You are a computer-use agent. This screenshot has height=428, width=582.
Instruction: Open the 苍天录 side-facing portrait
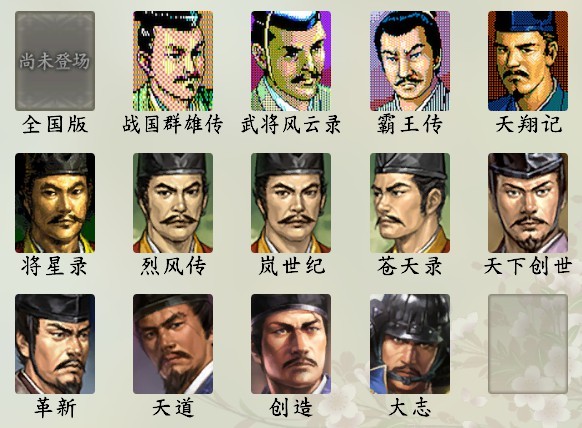(x=410, y=203)
